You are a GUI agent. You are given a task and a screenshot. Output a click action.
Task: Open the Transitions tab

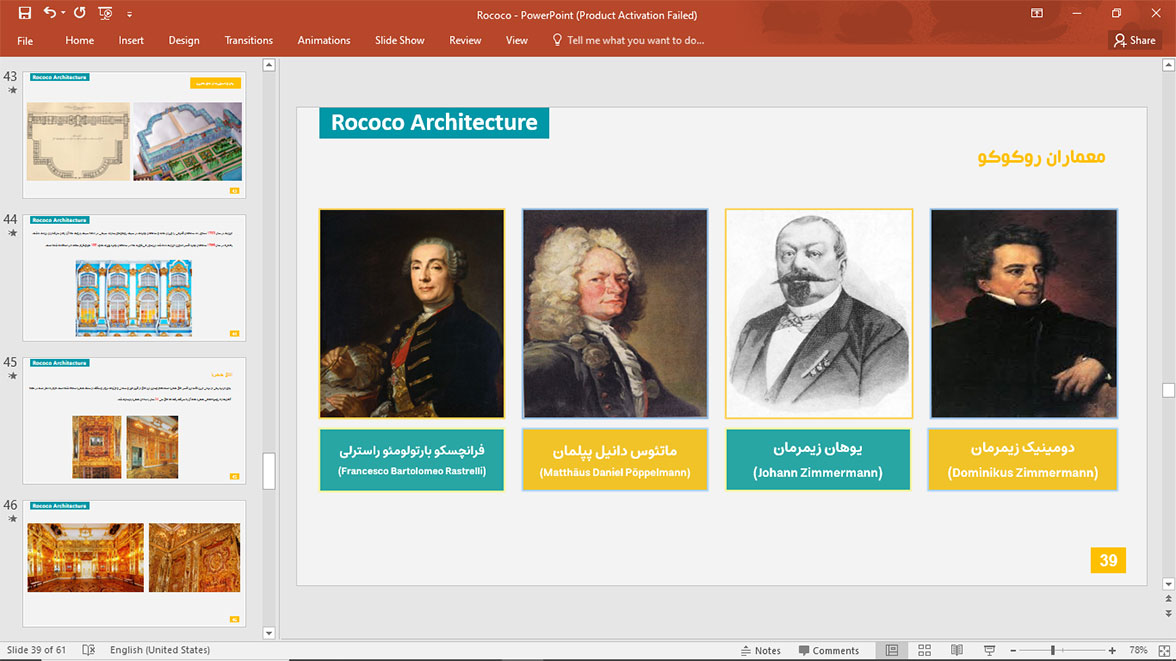coord(248,41)
